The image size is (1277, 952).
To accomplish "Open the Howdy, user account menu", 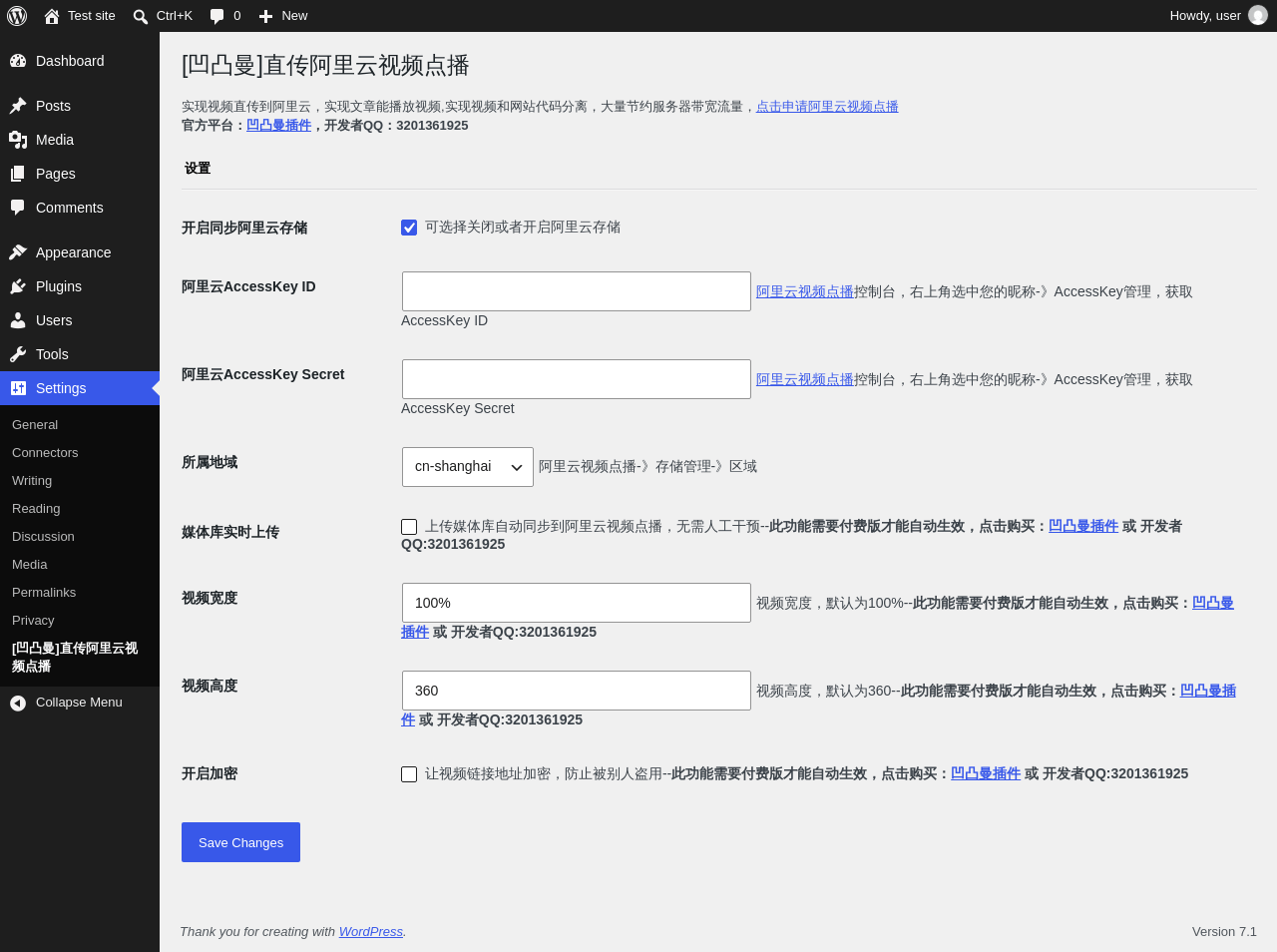I will (1218, 16).
